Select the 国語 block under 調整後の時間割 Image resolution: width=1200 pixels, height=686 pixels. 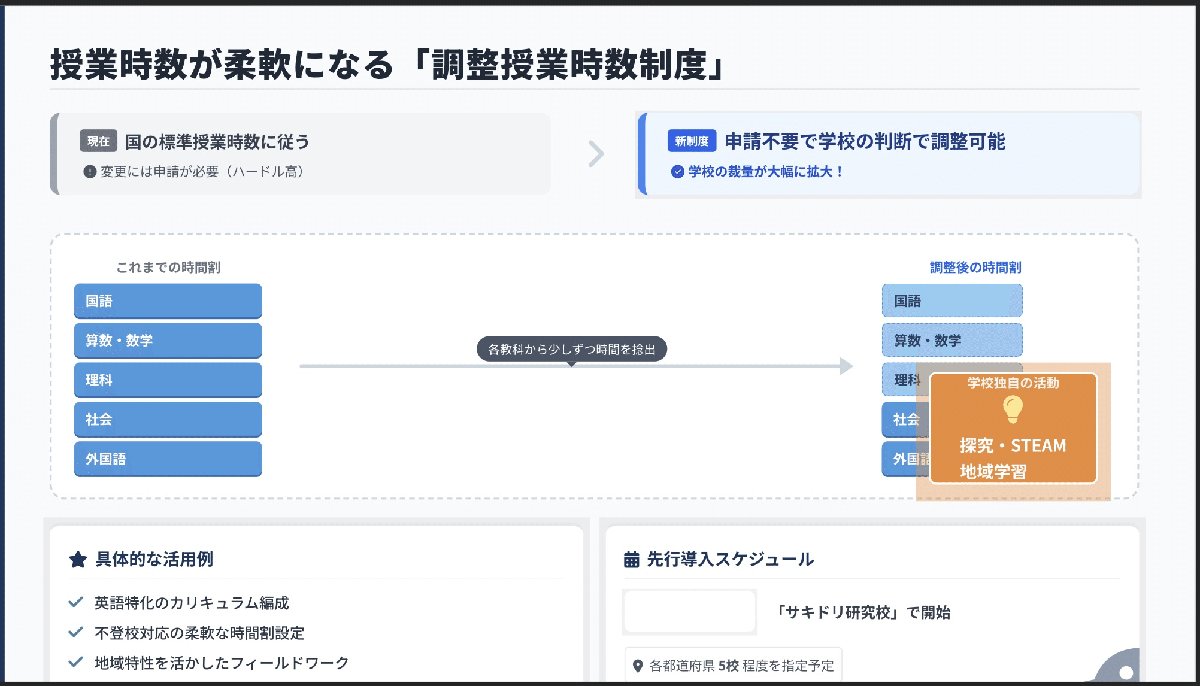952,301
